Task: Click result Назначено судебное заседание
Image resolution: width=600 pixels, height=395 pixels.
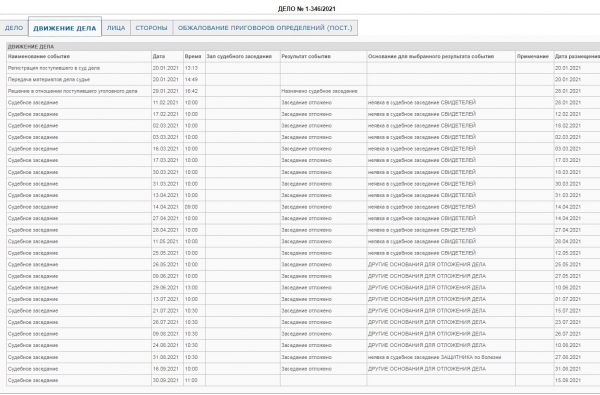Action: (320, 91)
